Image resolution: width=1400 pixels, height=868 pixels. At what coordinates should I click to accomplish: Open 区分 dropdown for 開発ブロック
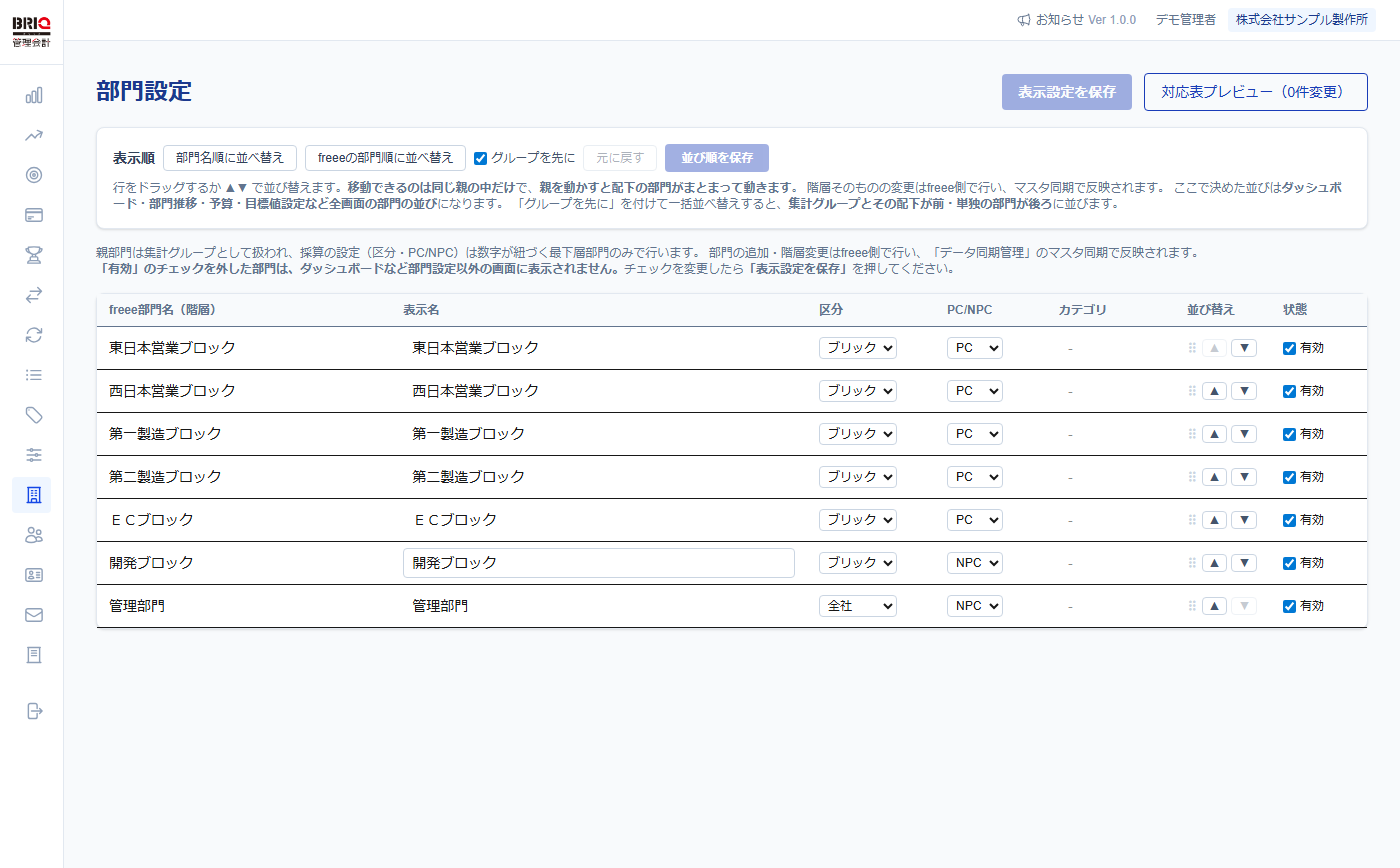(858, 563)
